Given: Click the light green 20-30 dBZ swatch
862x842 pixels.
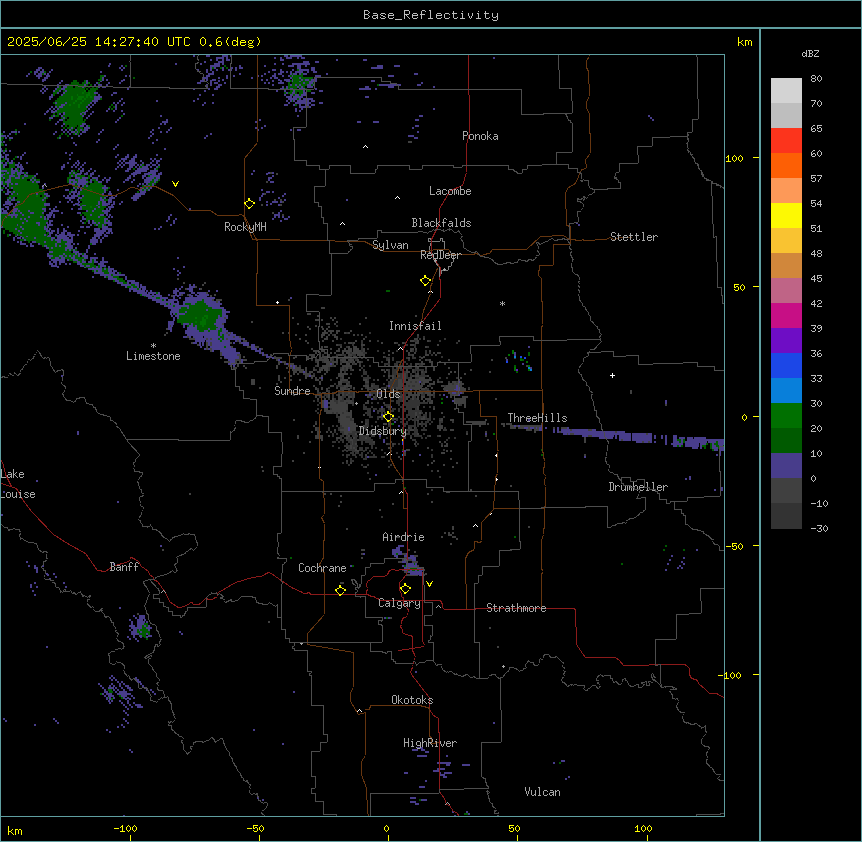Looking at the screenshot, I should 786,416.
